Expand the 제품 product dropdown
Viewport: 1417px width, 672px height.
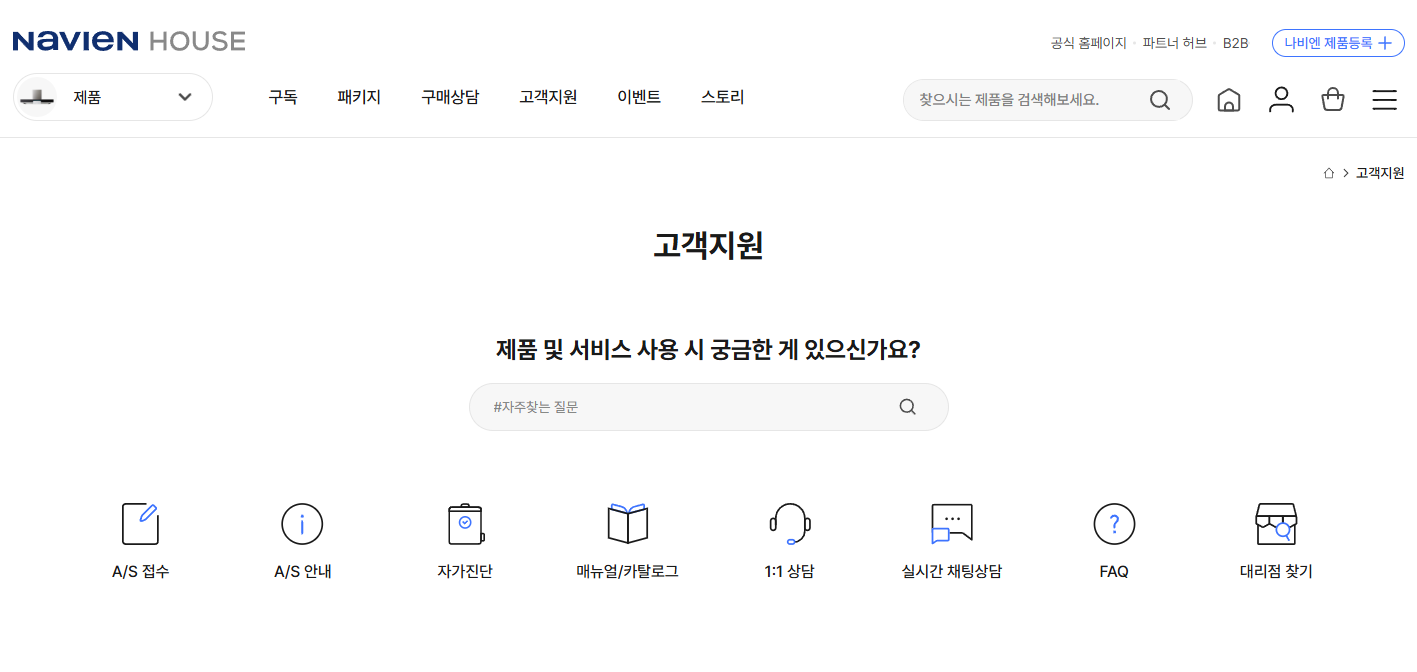click(x=112, y=96)
